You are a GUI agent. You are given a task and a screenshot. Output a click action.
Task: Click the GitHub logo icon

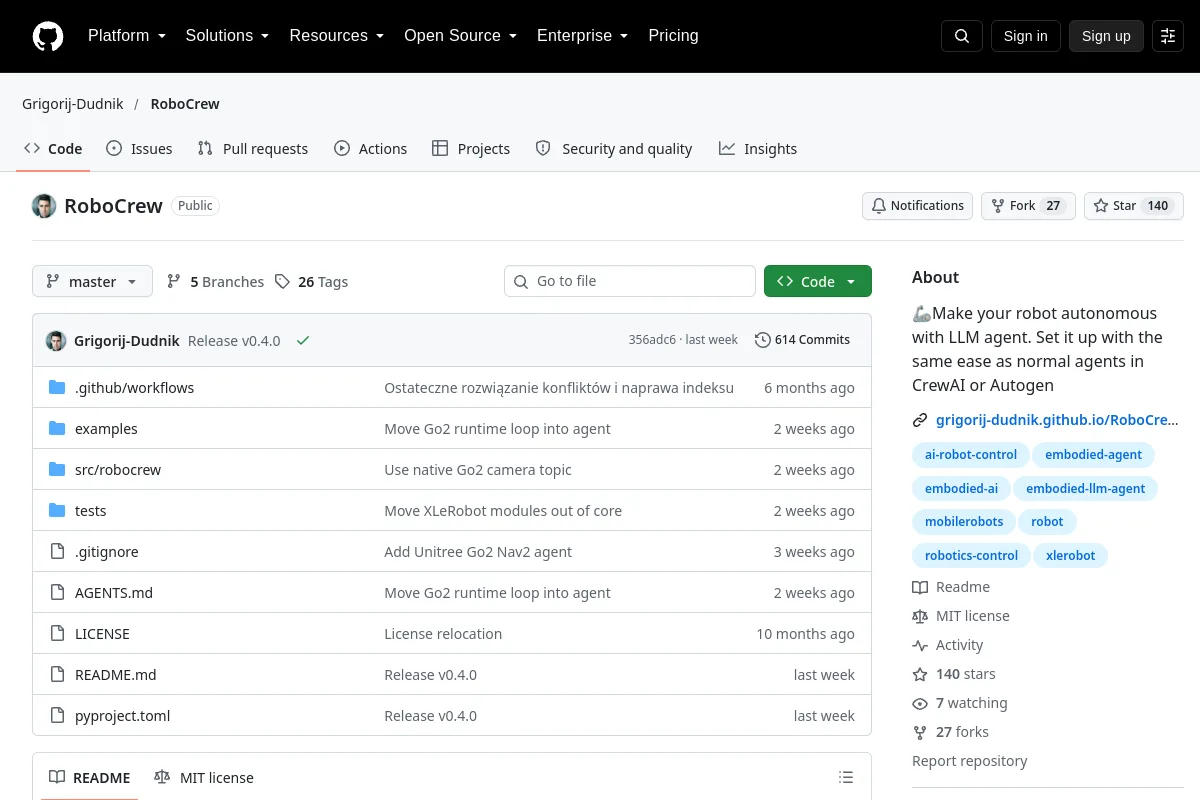click(48, 36)
